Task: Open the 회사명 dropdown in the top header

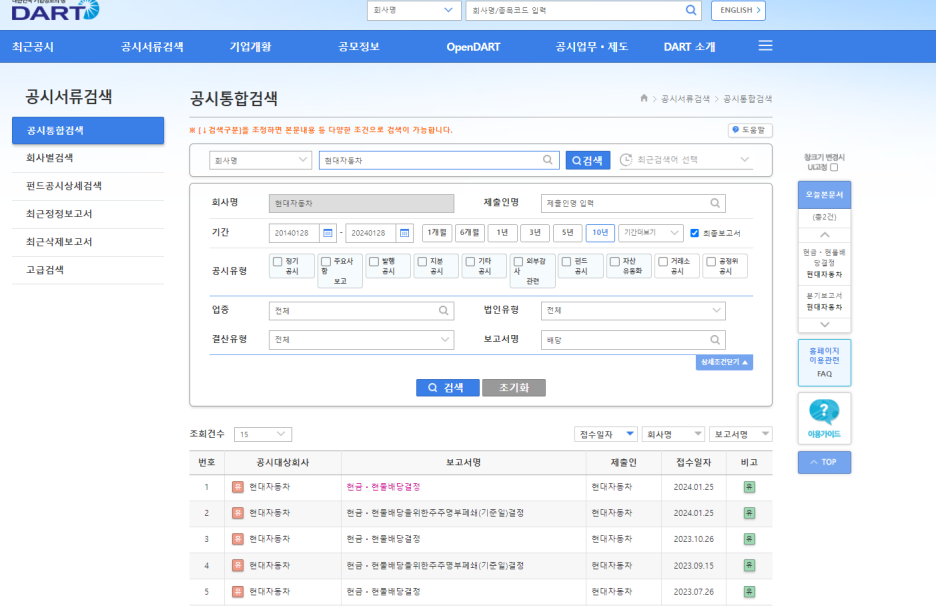Action: 414,10
